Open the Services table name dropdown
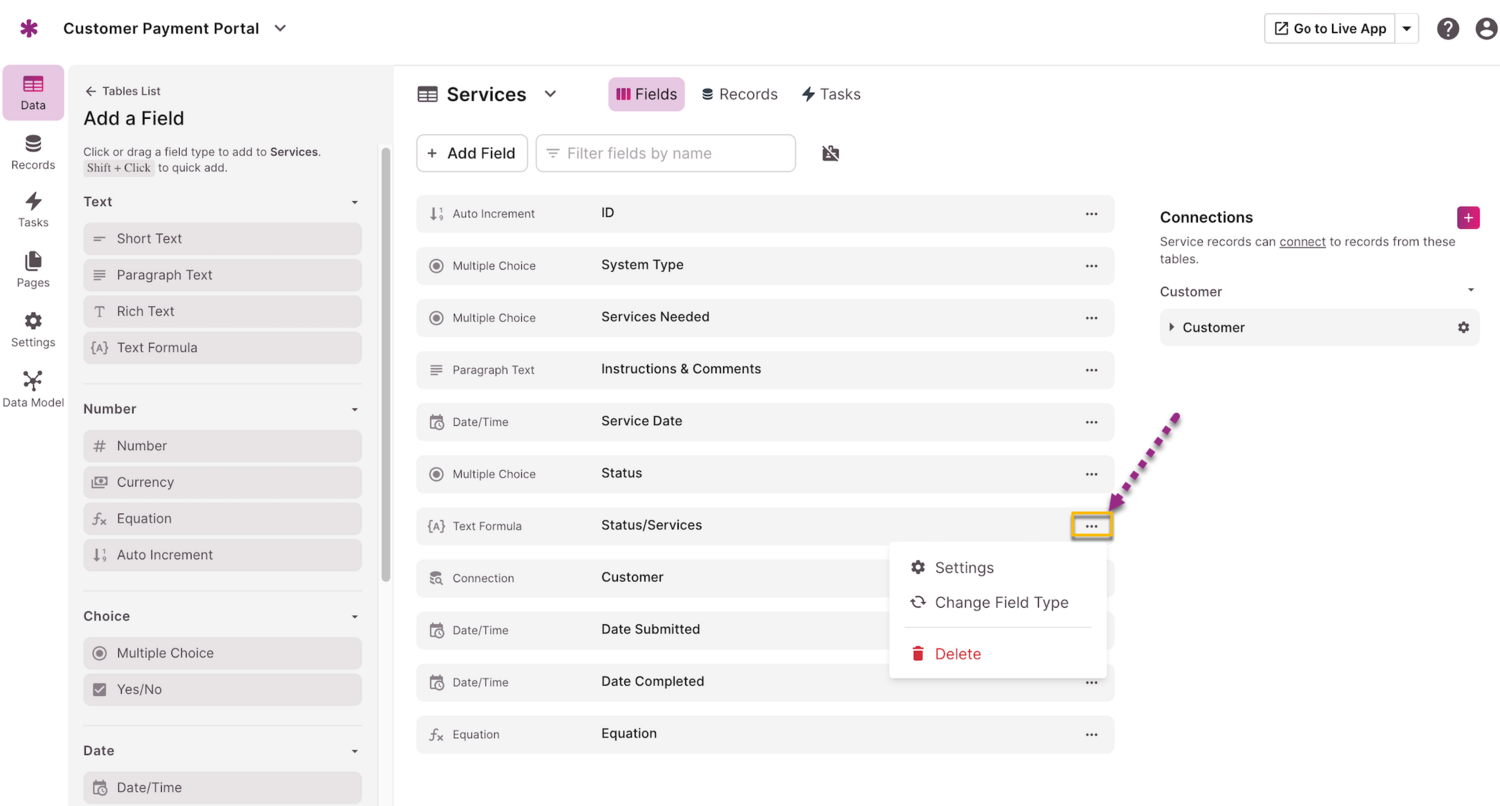Screen dimensions: 1500x806 click(x=550, y=94)
